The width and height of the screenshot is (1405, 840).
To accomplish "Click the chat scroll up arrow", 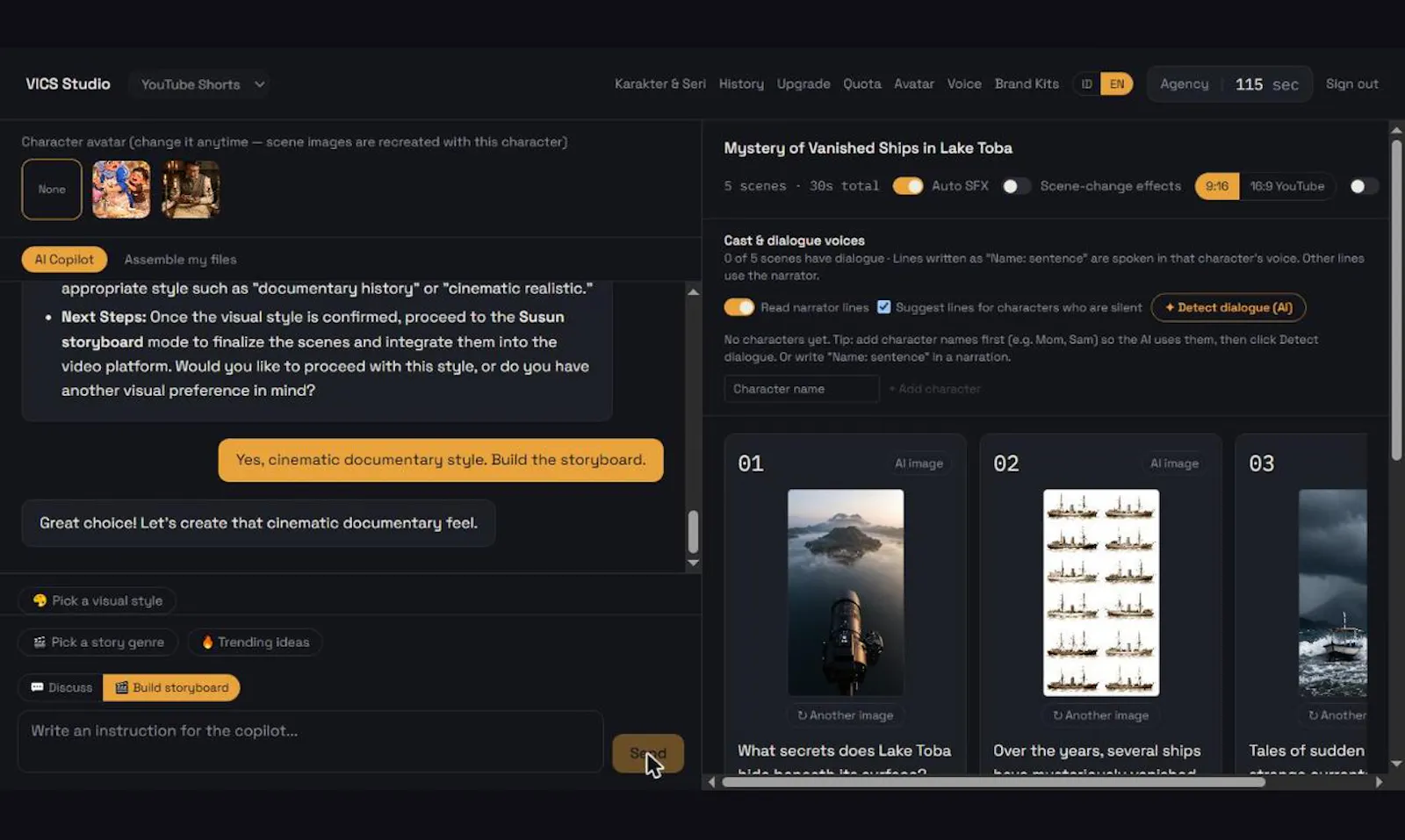I will 693,291.
